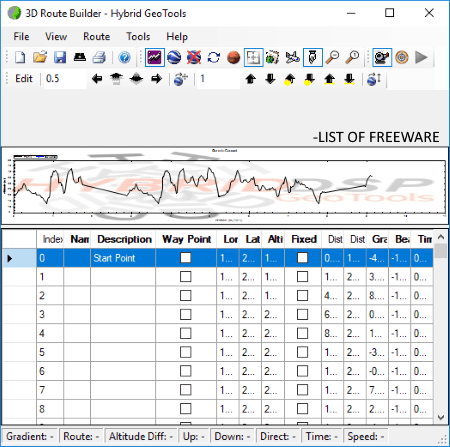Click the blue refresh arrows icon
450x447 pixels.
coord(214,57)
